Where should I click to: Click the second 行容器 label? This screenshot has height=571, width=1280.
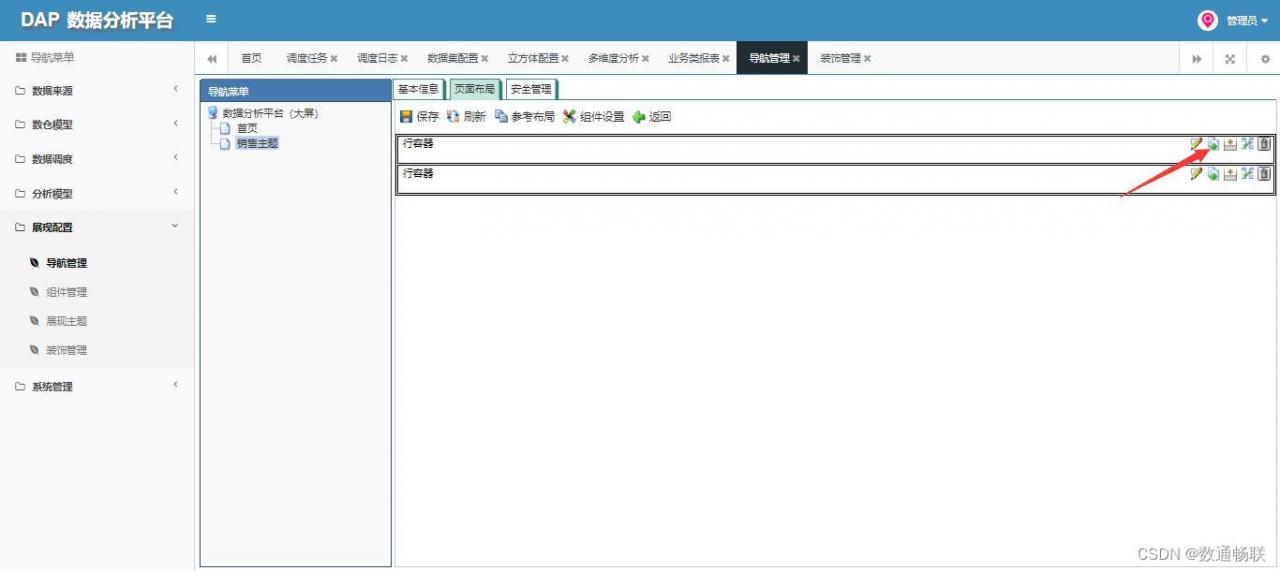[418, 174]
